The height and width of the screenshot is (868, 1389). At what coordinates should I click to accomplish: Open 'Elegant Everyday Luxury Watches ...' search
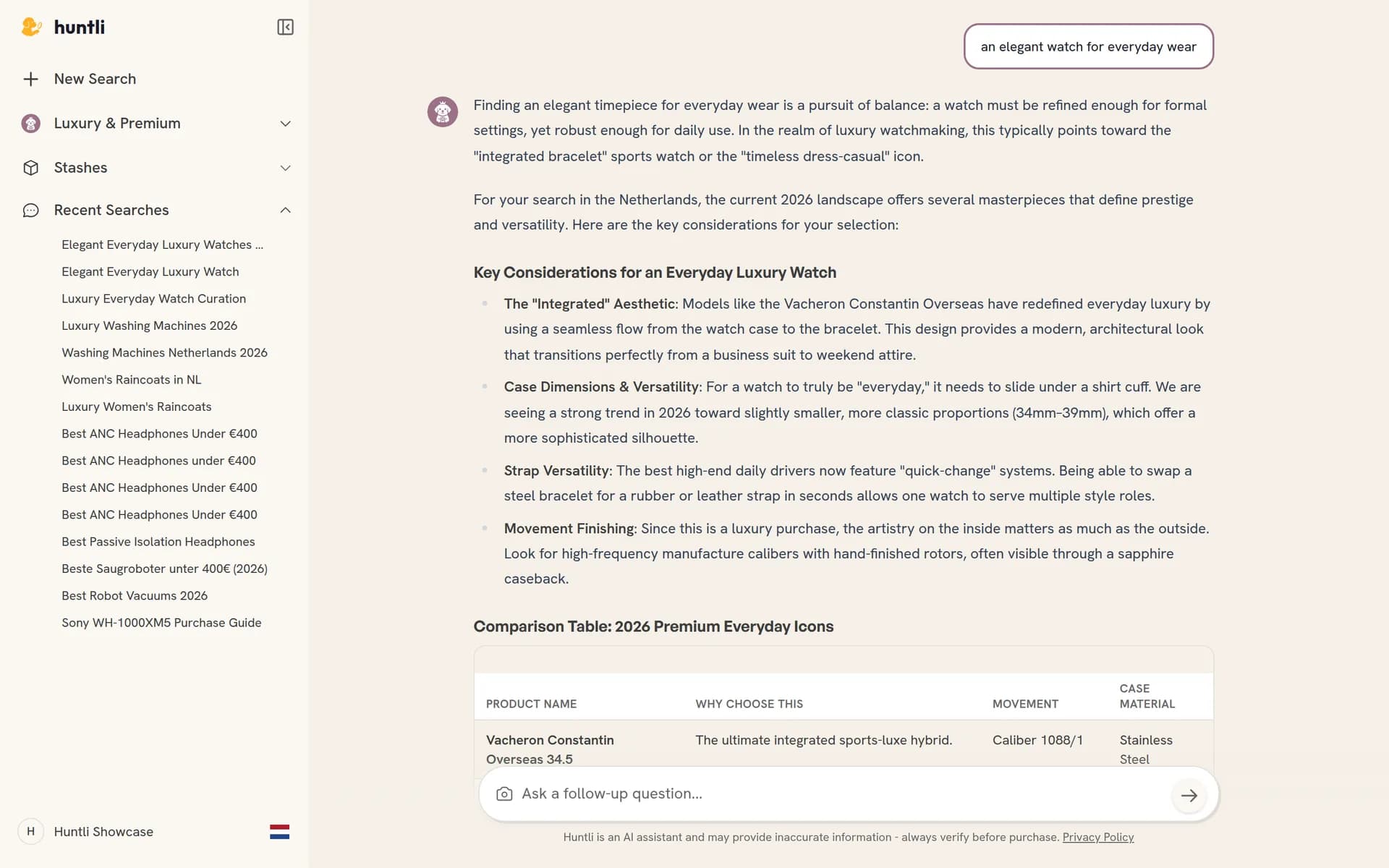tap(163, 245)
